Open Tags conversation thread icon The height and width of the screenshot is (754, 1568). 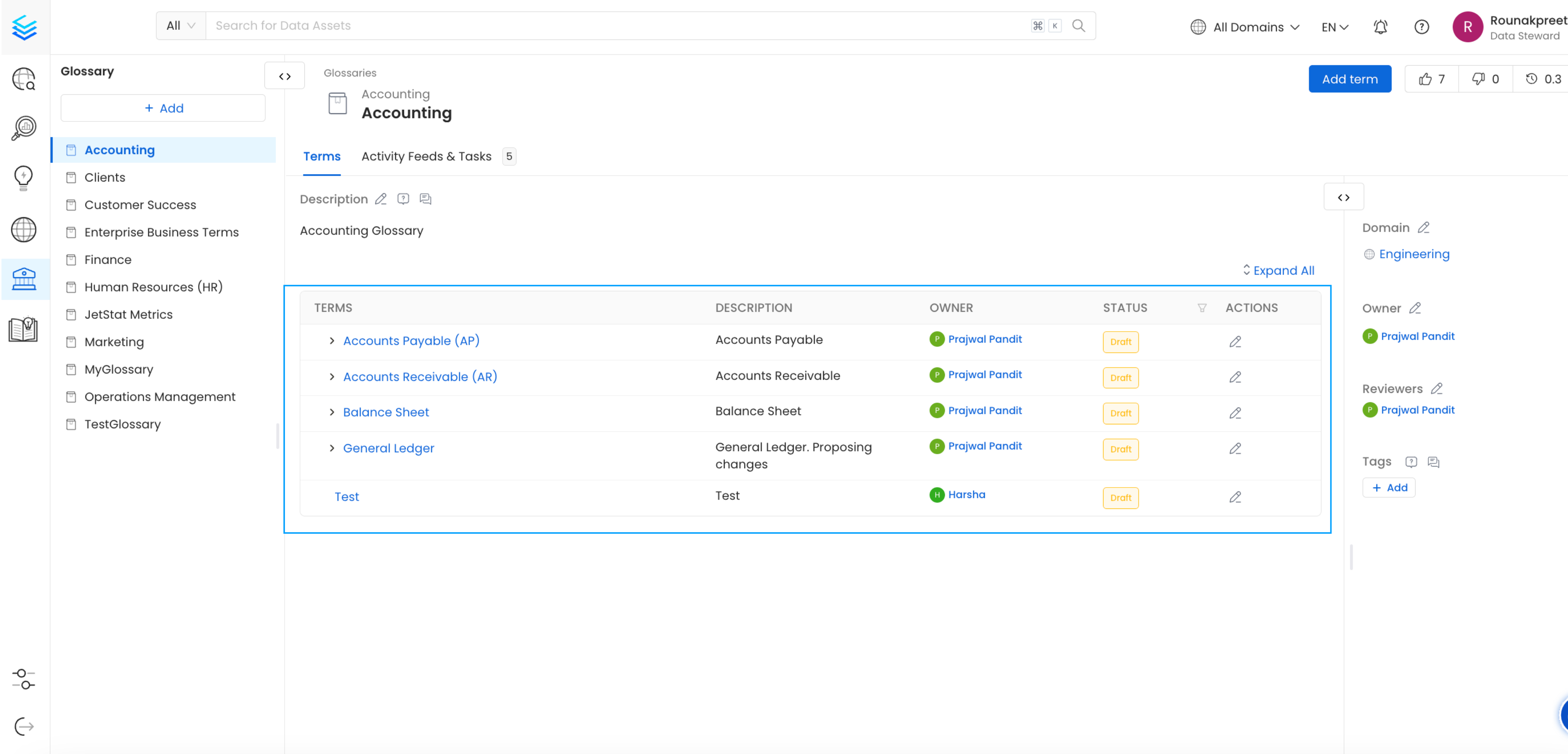click(1433, 462)
